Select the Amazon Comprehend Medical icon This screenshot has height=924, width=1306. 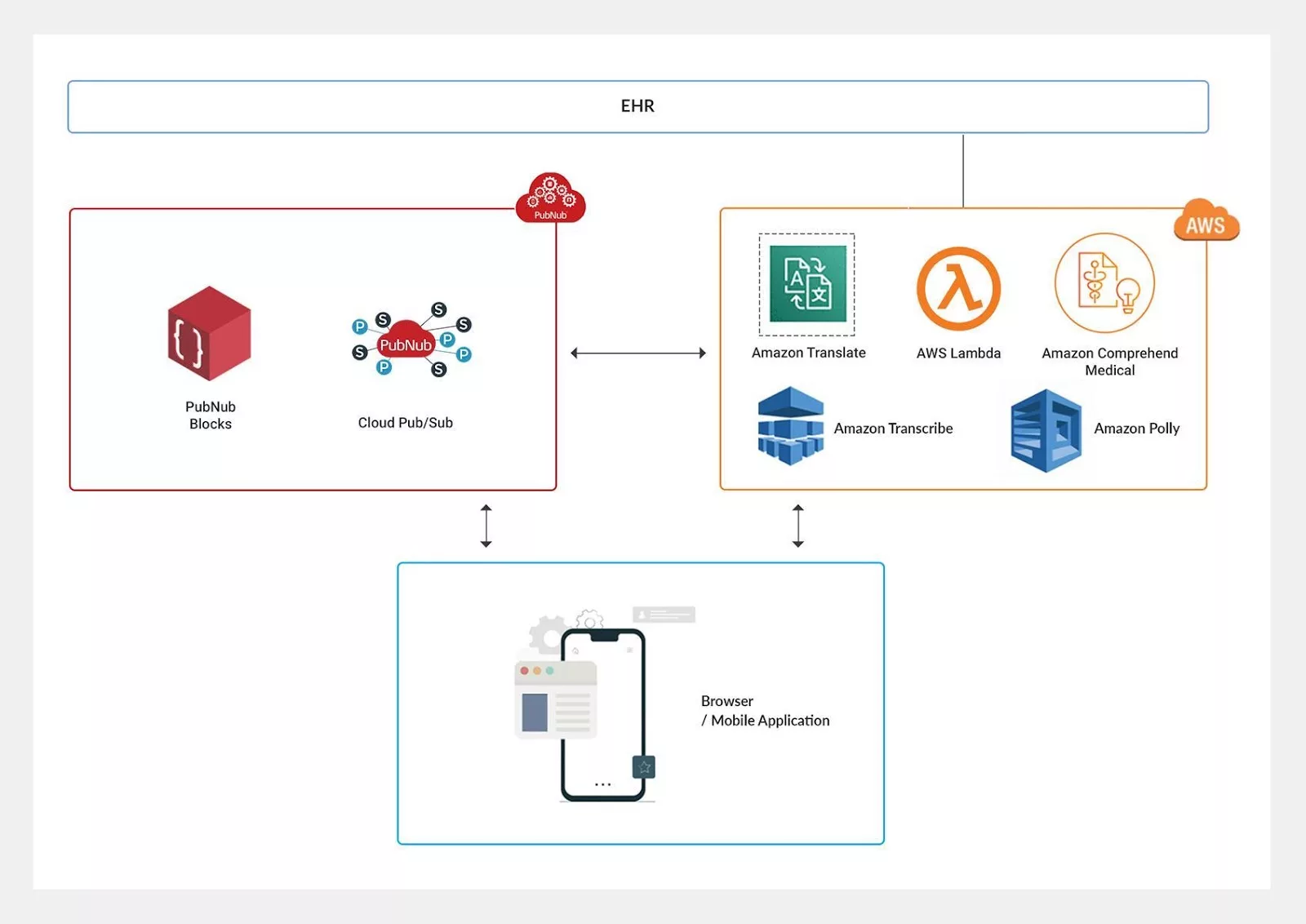click(1104, 282)
